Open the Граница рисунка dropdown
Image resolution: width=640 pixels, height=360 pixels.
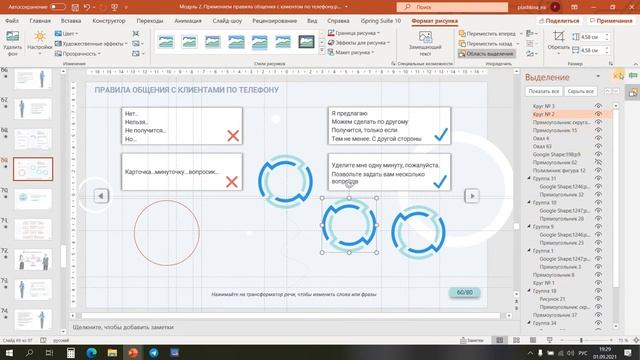pyautogui.click(x=354, y=33)
